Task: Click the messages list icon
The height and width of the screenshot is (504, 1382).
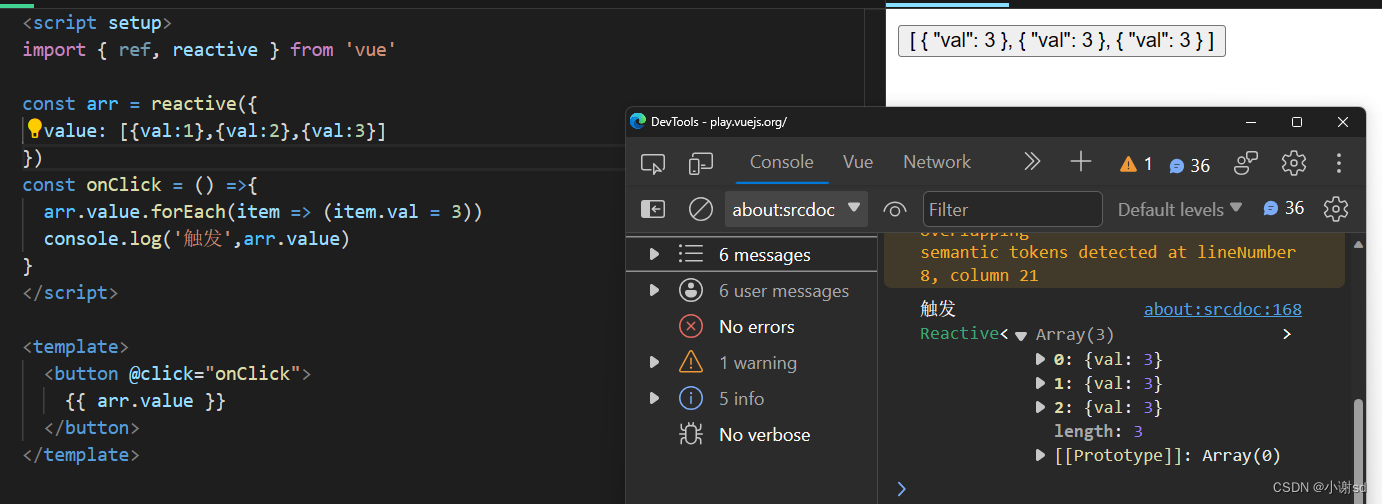Action: point(691,255)
